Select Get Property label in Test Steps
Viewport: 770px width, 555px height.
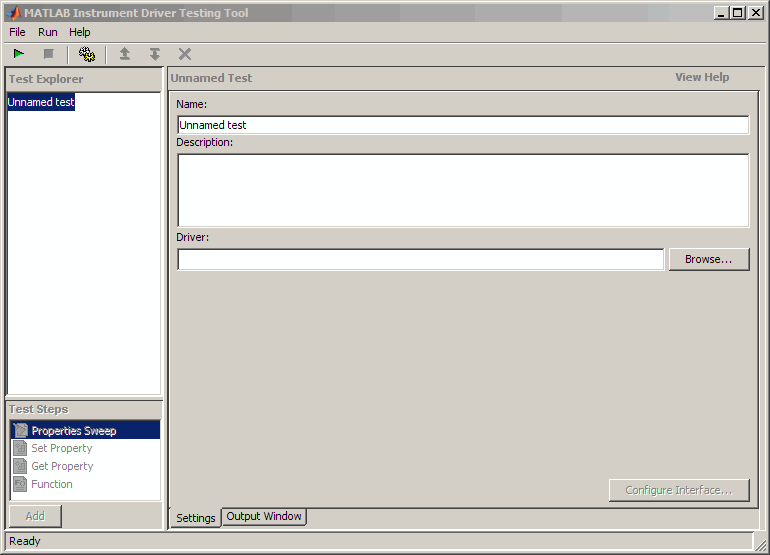(x=62, y=466)
